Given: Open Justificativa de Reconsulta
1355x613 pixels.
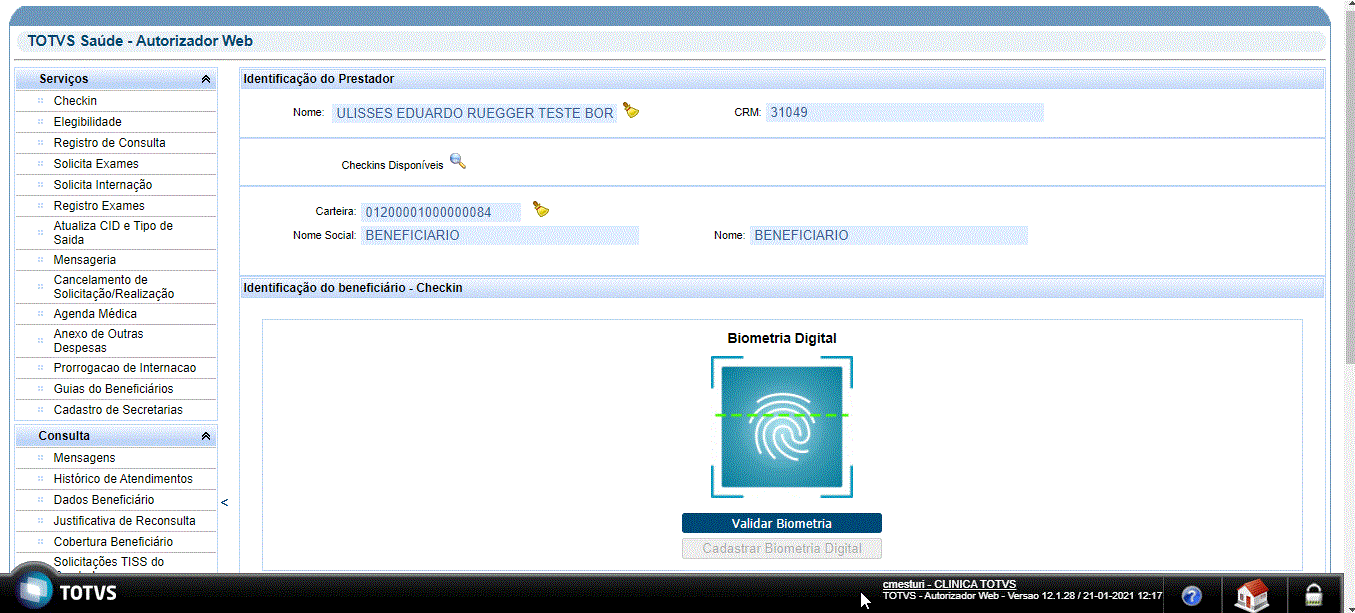Looking at the screenshot, I should pyautogui.click(x=125, y=521).
